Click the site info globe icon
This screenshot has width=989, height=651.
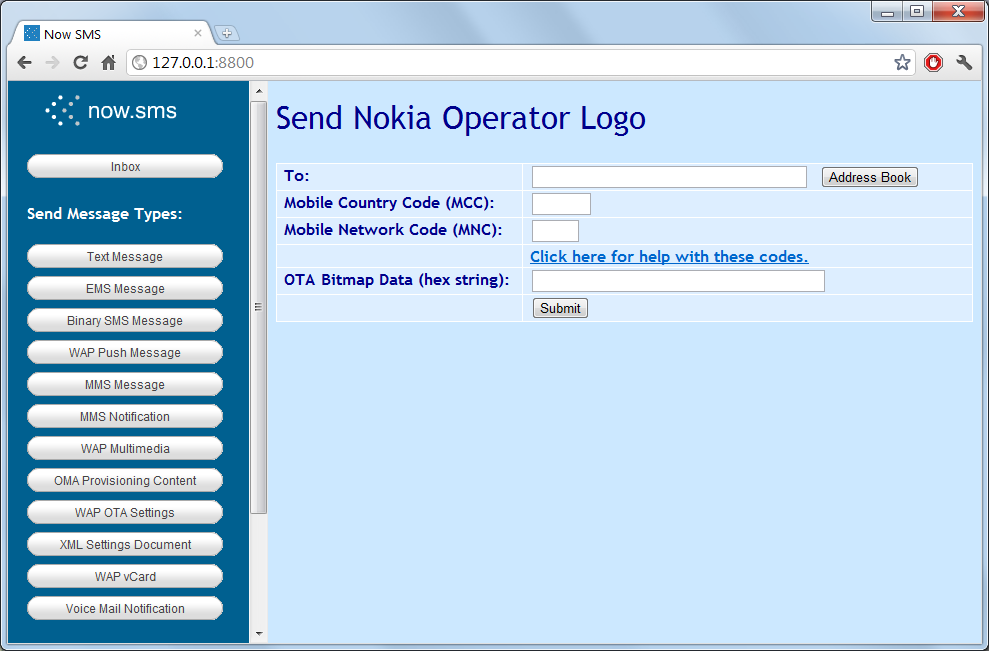pyautogui.click(x=139, y=62)
